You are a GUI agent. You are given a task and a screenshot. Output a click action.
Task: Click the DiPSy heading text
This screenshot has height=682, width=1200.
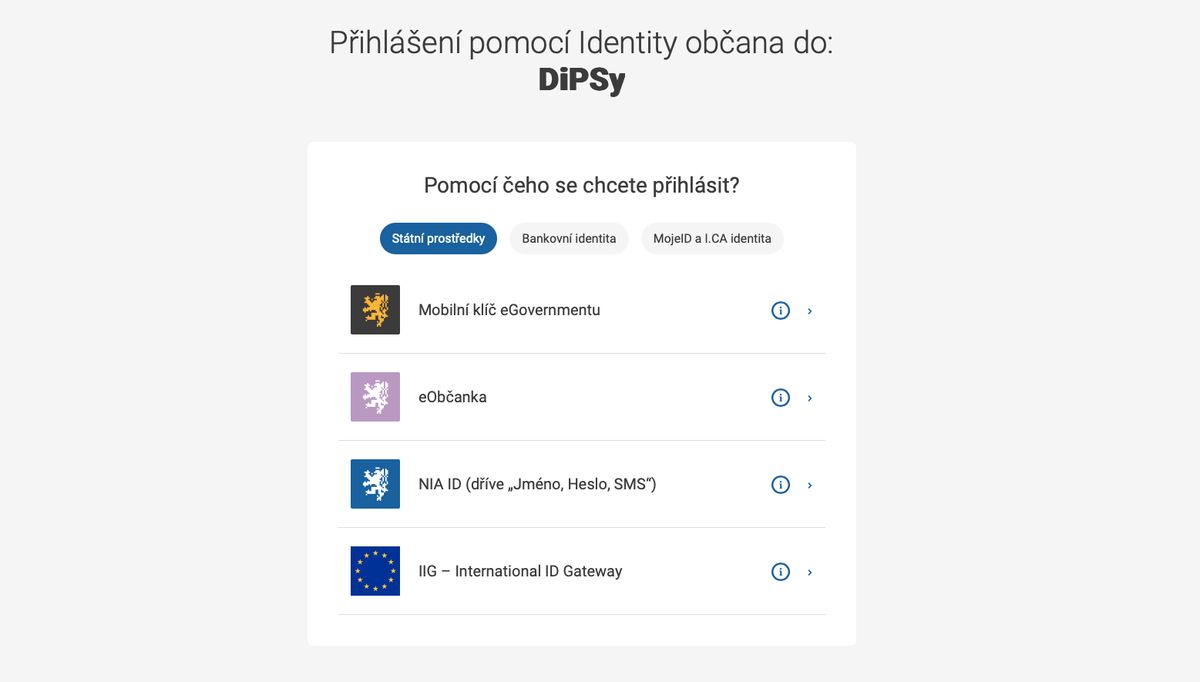(x=581, y=80)
